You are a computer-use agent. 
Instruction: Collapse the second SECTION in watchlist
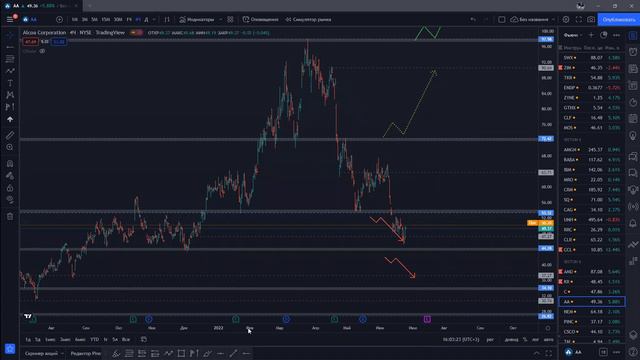coord(572,262)
